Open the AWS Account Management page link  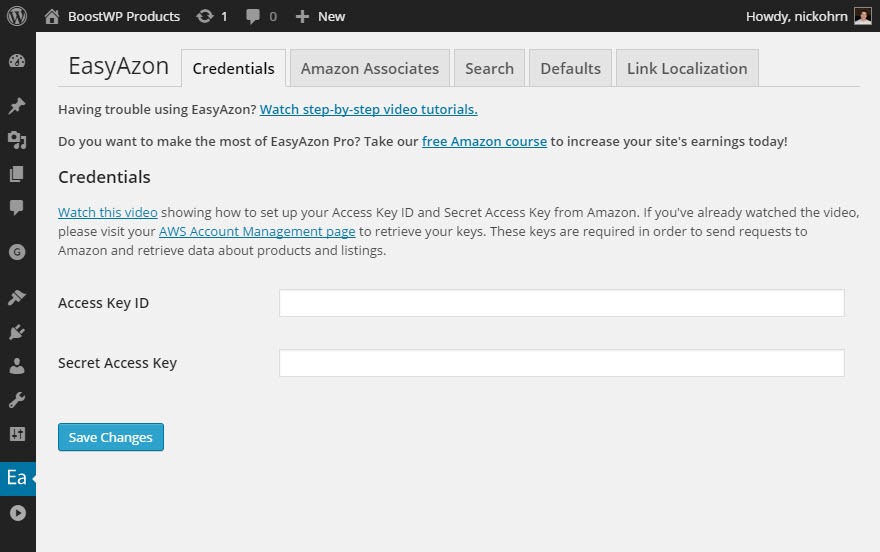tap(257, 232)
